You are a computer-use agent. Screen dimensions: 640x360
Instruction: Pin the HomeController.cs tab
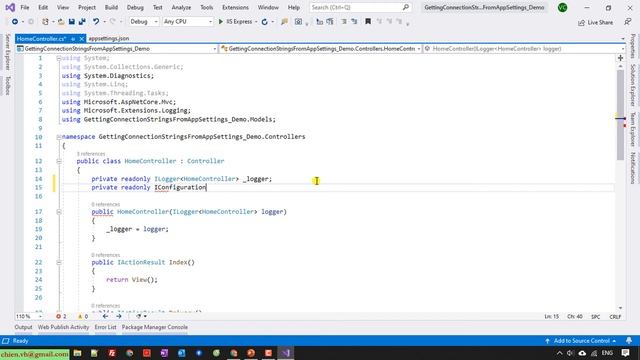tap(73, 39)
